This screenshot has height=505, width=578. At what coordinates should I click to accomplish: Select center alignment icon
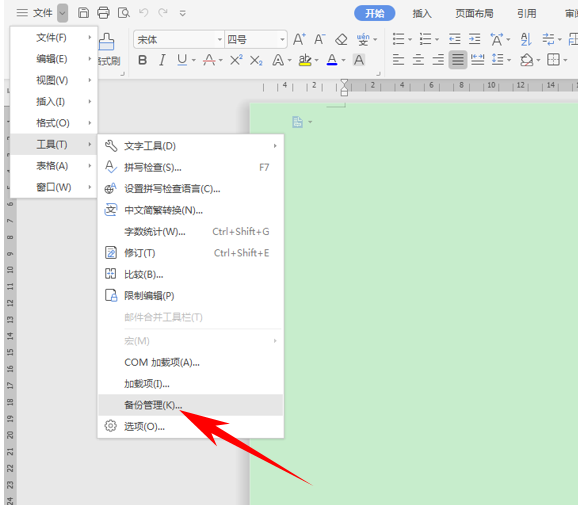(418, 60)
